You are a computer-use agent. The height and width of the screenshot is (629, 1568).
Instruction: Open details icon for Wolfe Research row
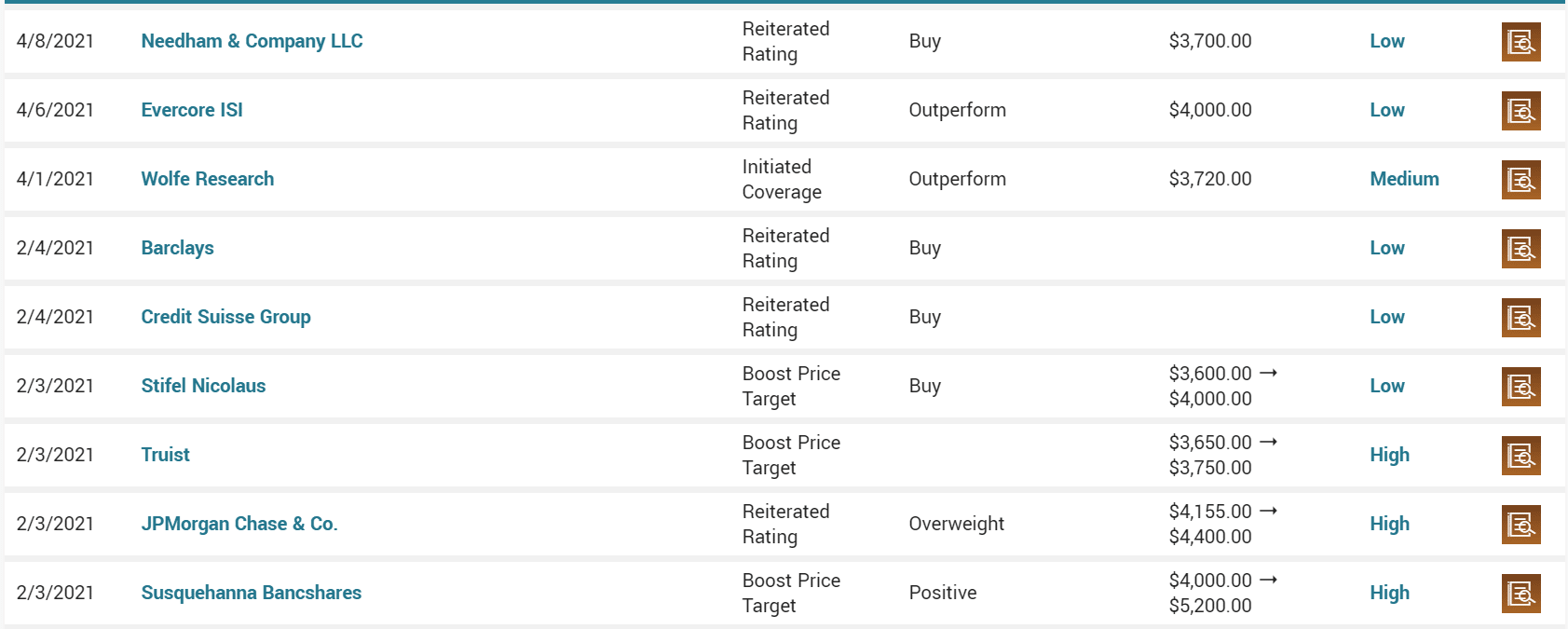click(1520, 180)
